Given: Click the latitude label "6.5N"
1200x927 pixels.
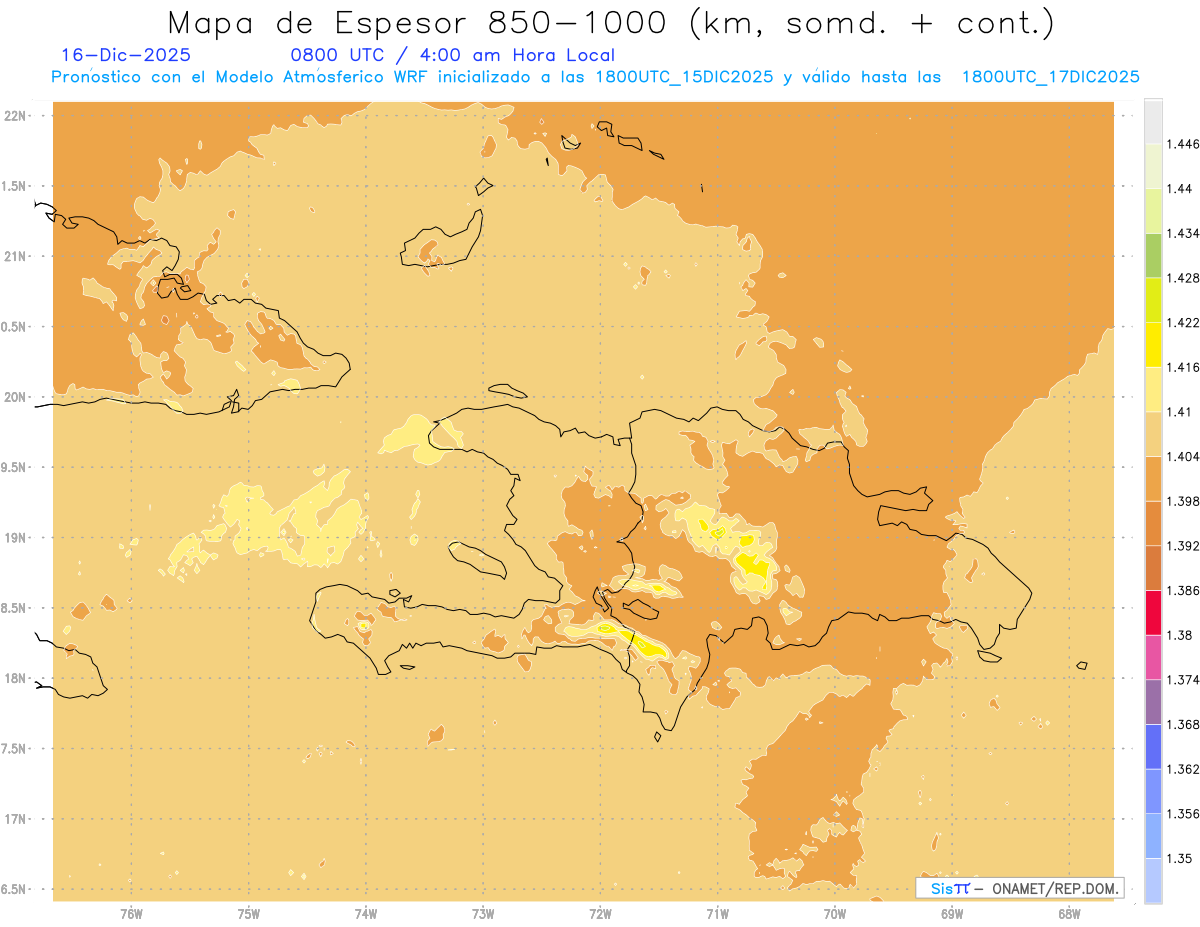Looking at the screenshot, I should click(x=14, y=889).
